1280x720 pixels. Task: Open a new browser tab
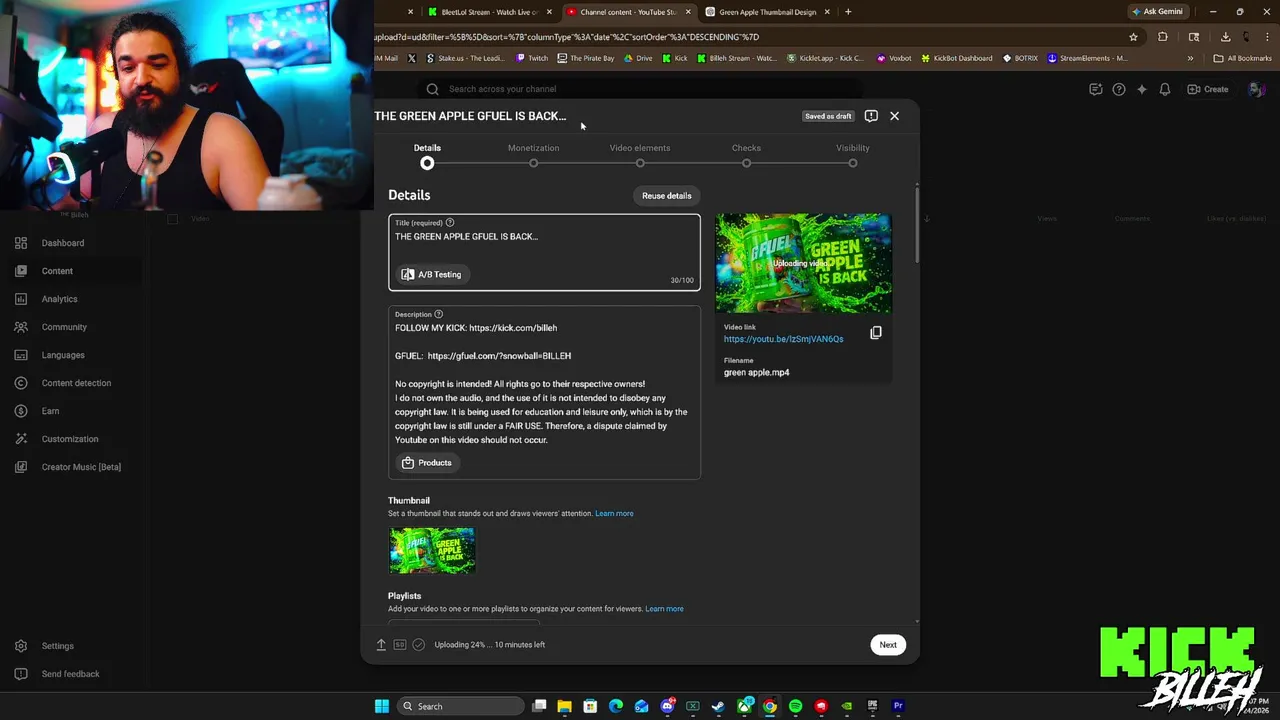848,12
